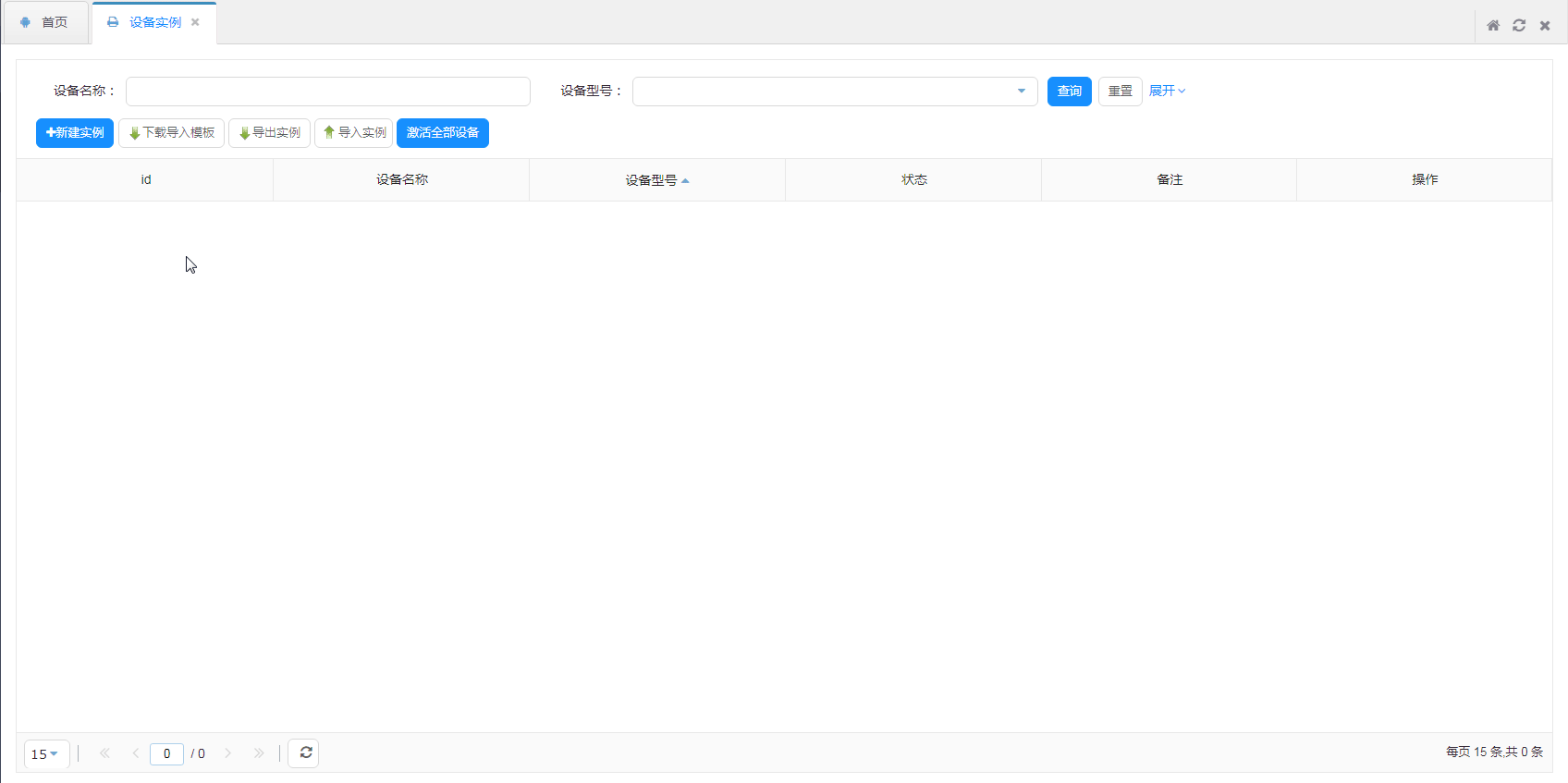
Task: Click the home icon at top right
Action: 1493,26
